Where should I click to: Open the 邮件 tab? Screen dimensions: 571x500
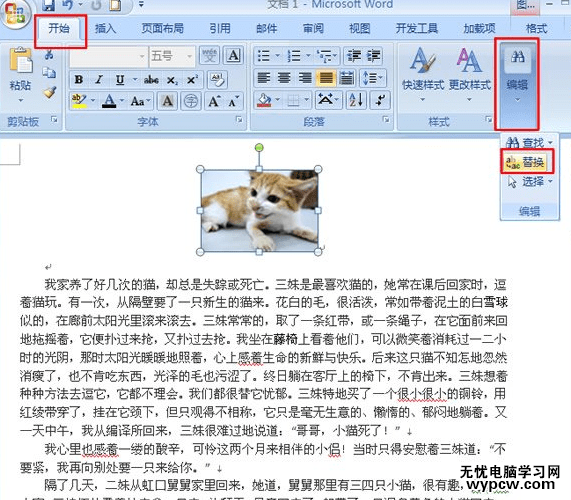pyautogui.click(x=267, y=28)
